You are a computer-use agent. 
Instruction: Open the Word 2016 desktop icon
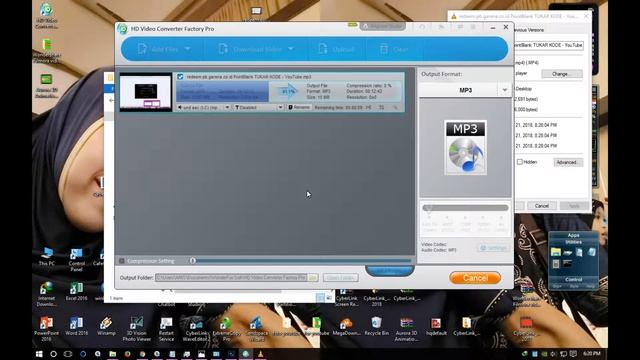click(x=76, y=326)
